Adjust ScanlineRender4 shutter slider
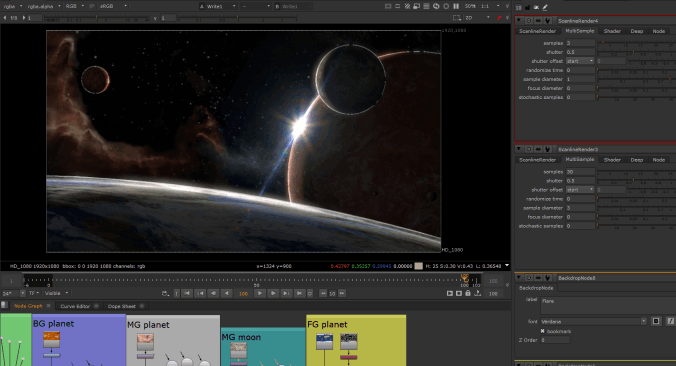Viewport: 676px width, 366px height. 636,52
